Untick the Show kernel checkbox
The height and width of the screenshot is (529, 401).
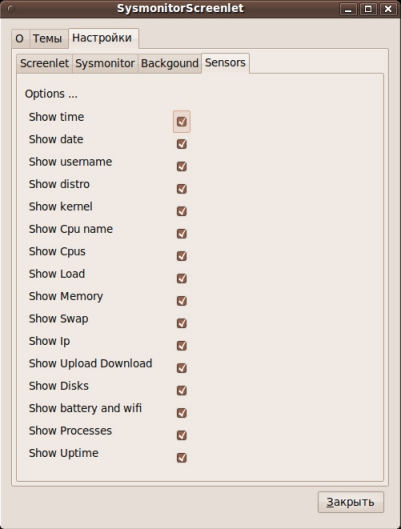click(182, 211)
